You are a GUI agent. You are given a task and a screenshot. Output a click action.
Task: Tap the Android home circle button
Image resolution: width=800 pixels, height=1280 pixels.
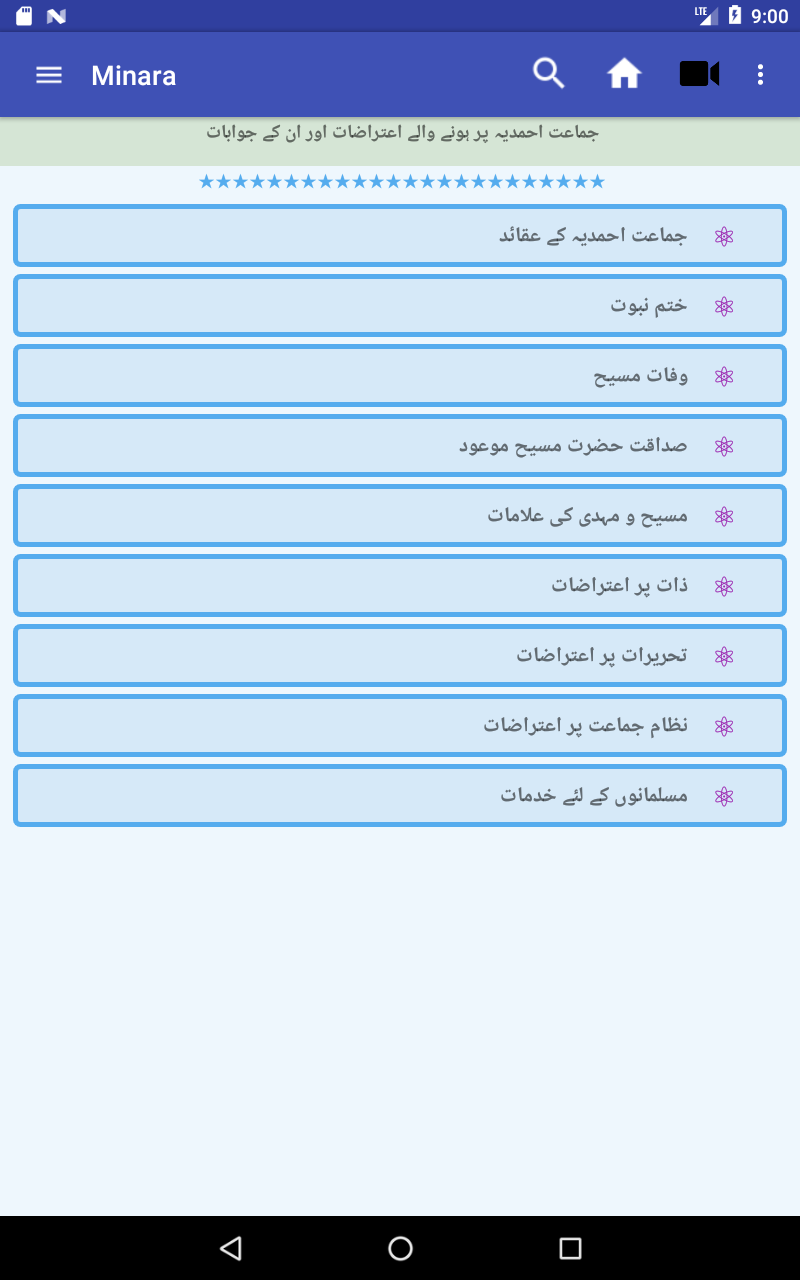point(400,1247)
